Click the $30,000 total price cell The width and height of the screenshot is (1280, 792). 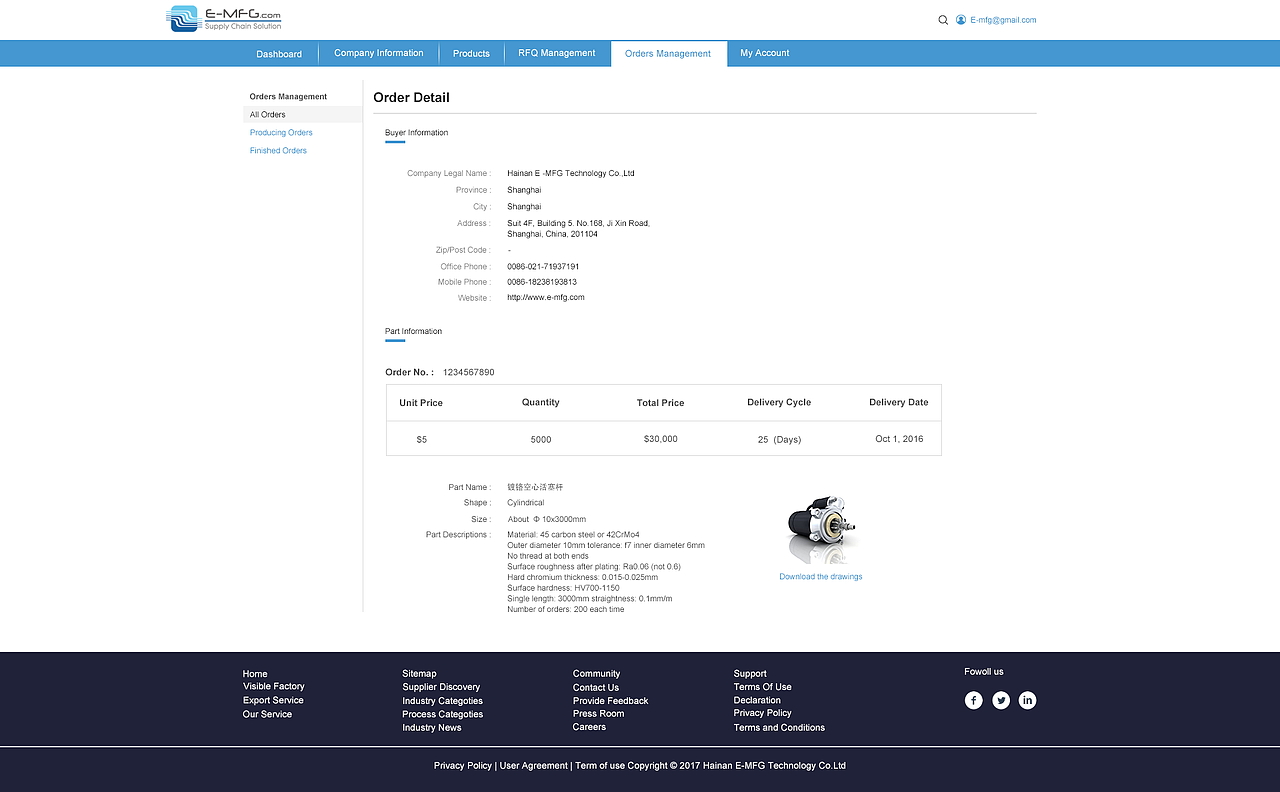pos(661,439)
